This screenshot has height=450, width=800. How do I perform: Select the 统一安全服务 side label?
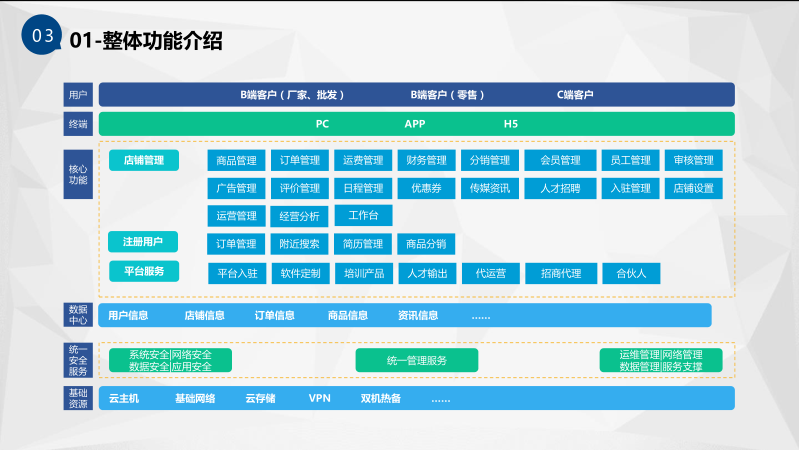pos(78,360)
